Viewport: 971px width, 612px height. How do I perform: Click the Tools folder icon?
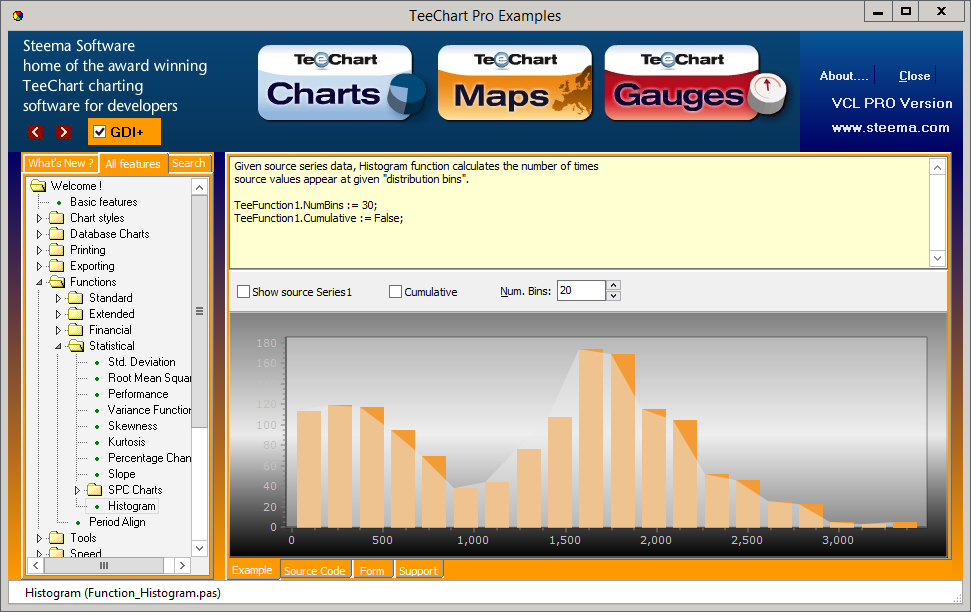[x=57, y=538]
